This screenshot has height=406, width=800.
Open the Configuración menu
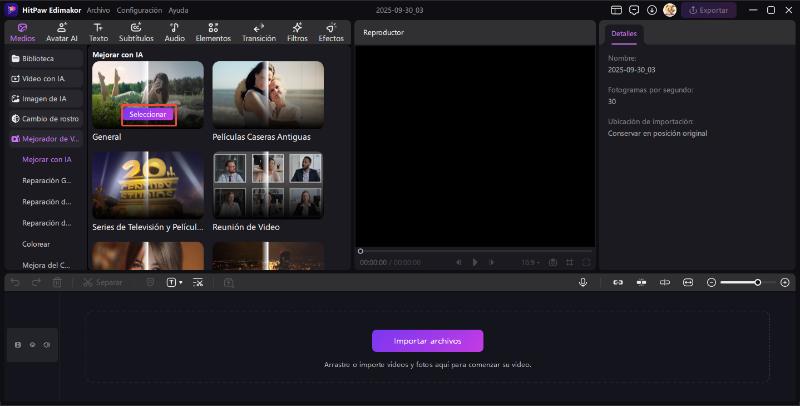pyautogui.click(x=139, y=10)
